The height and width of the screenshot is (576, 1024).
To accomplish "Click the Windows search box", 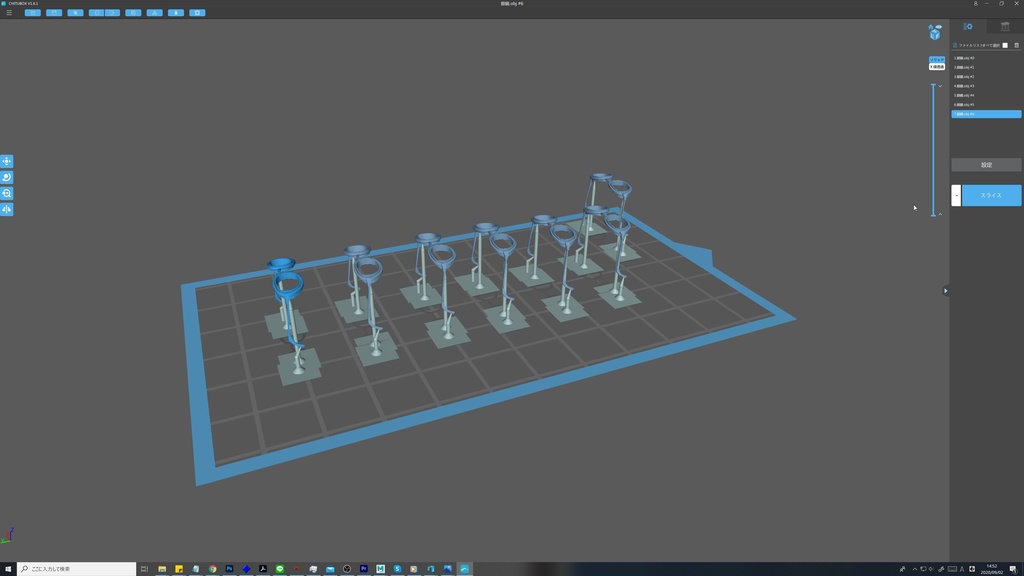I will [76, 569].
